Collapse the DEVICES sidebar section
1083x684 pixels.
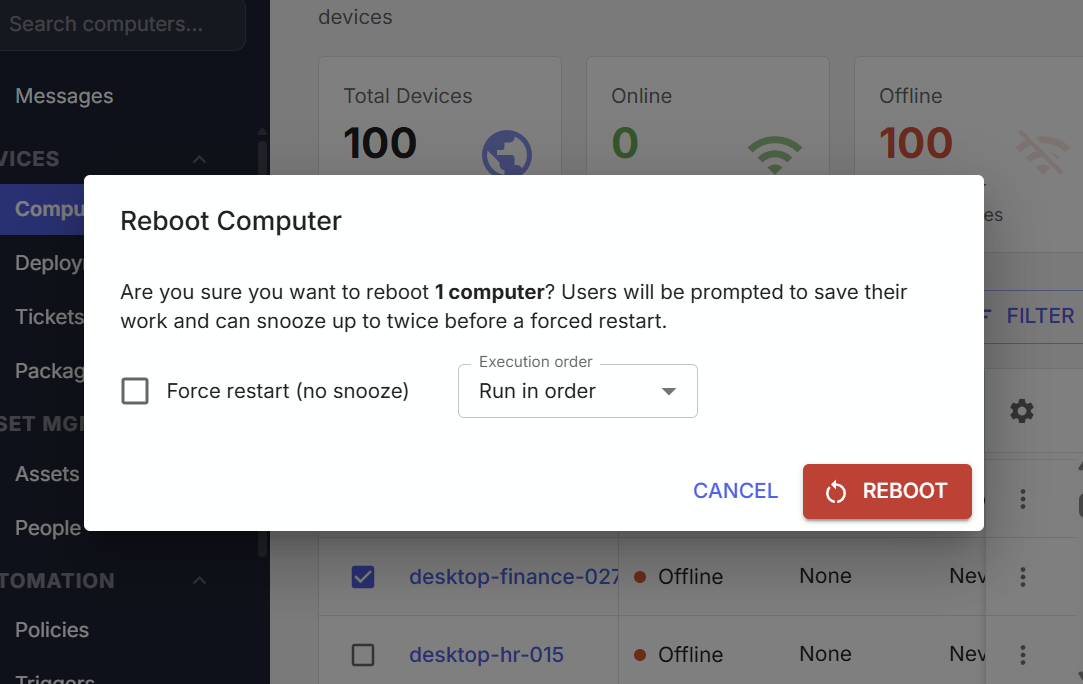tap(198, 159)
